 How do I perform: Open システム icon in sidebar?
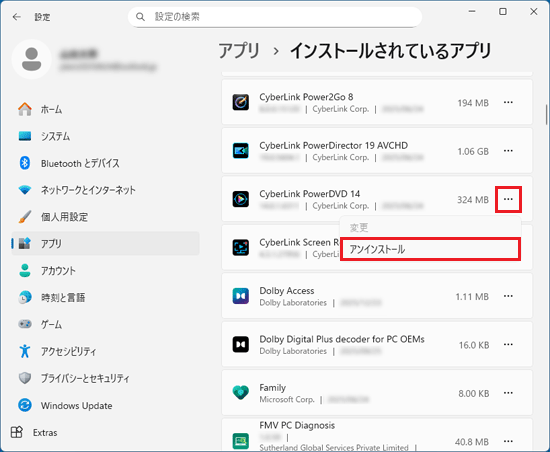tap(25, 136)
